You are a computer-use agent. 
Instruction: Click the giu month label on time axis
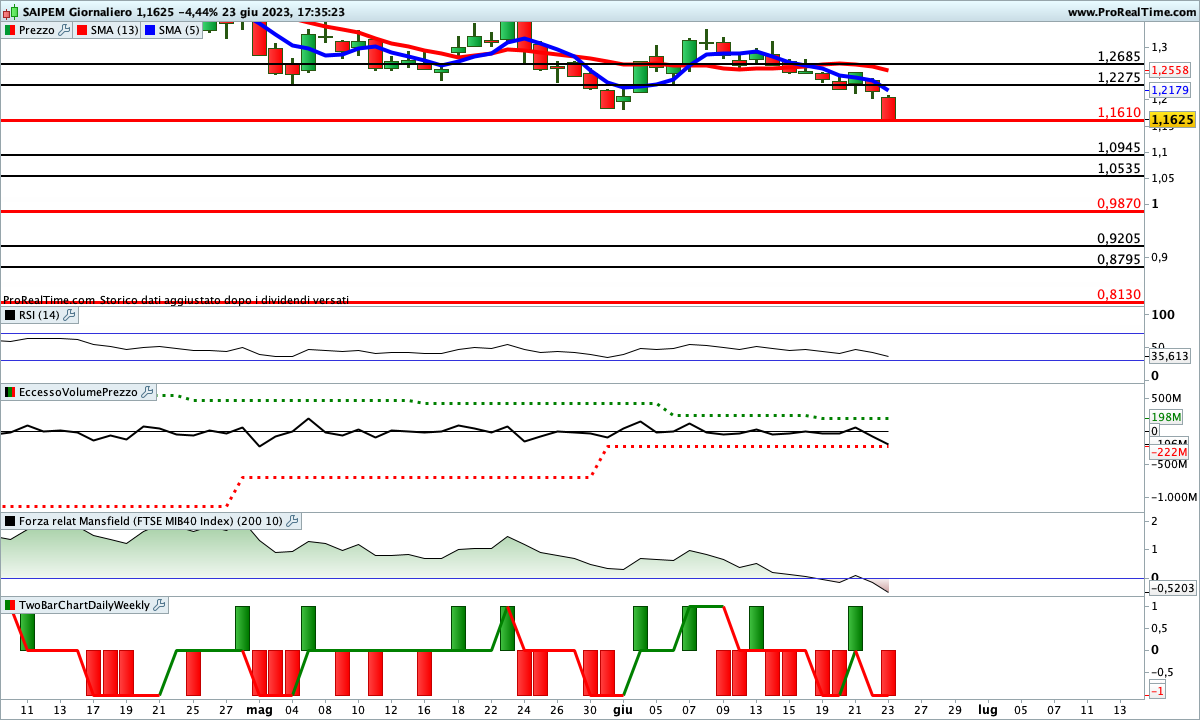(622, 709)
